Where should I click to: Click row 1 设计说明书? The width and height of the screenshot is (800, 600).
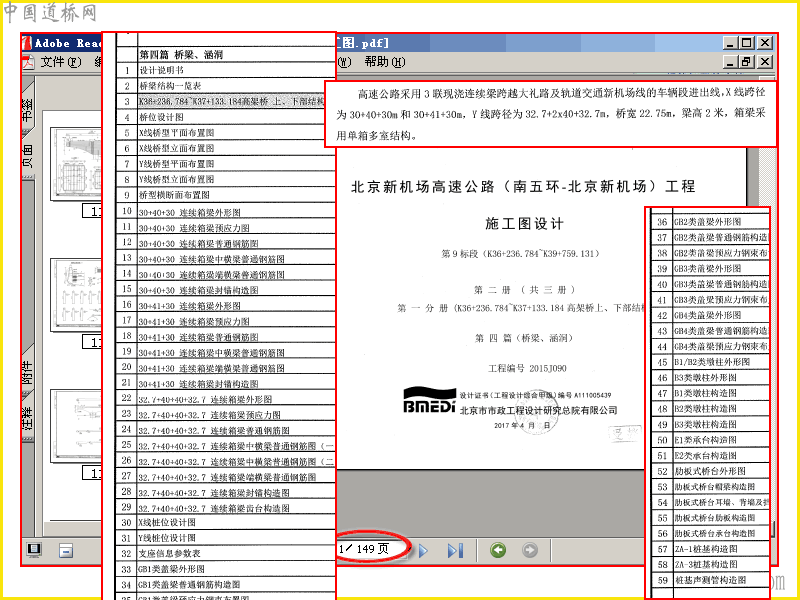(x=226, y=70)
